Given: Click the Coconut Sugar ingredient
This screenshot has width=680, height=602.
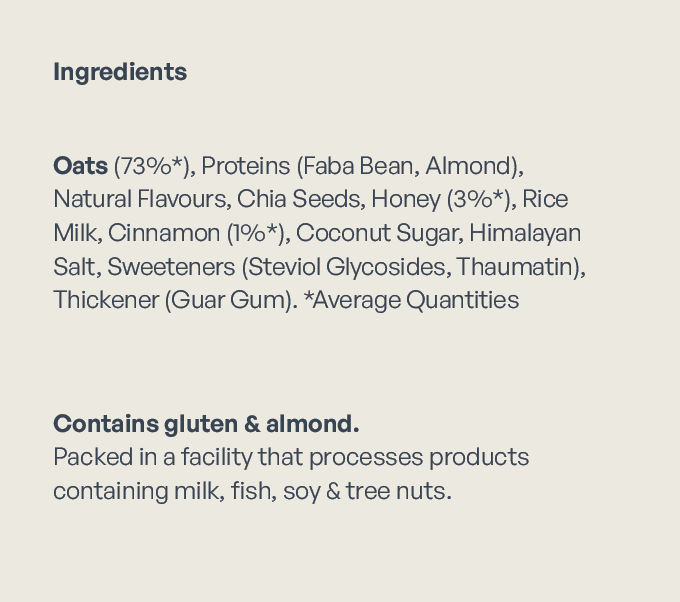Looking at the screenshot, I should [x=378, y=233].
